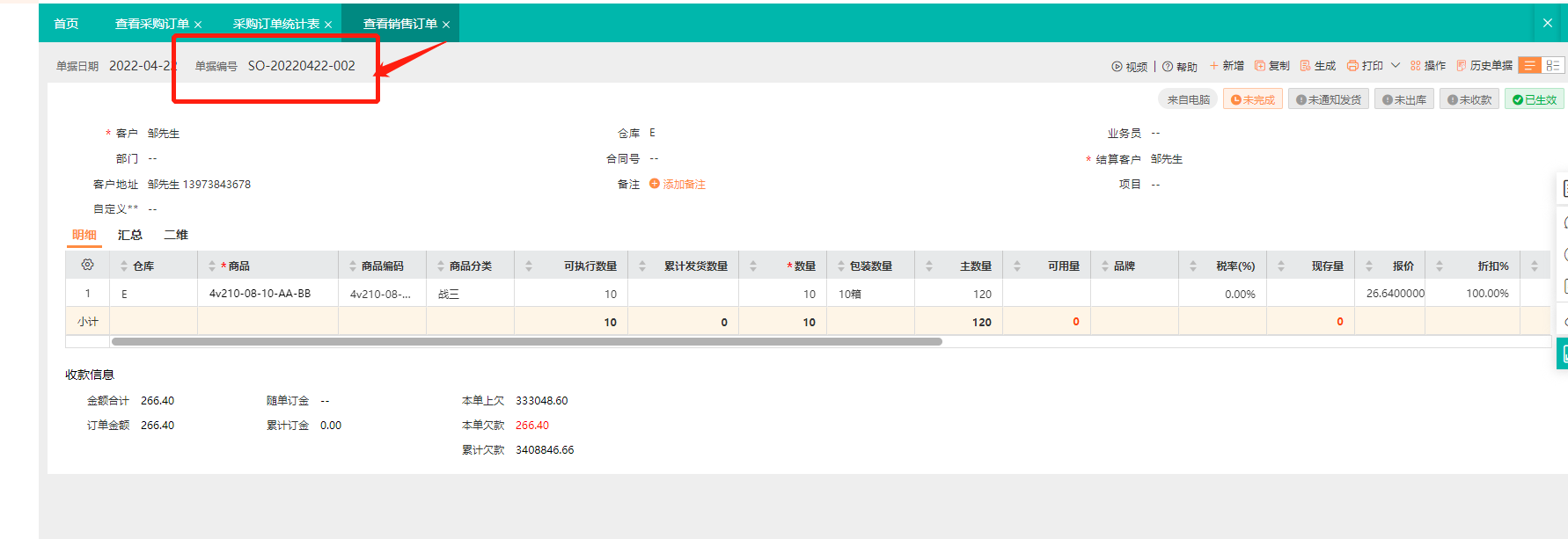Open table column settings gear icon
The image size is (1568, 539).
87,265
